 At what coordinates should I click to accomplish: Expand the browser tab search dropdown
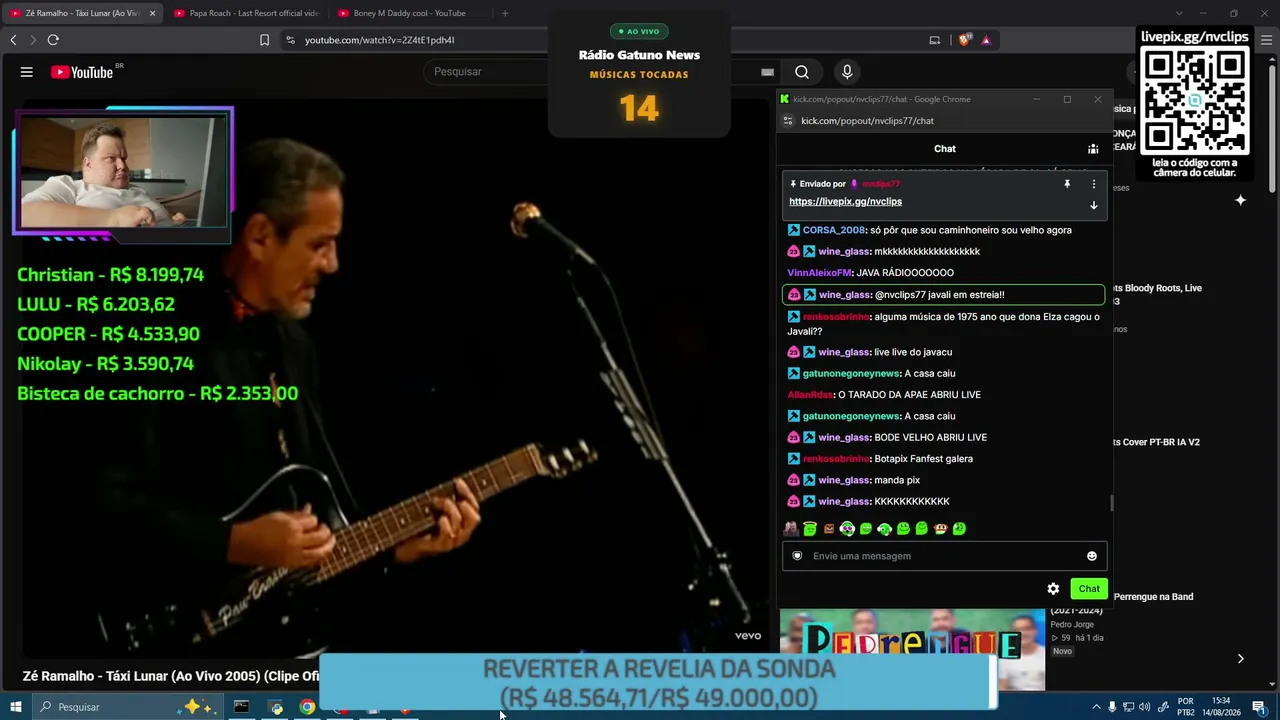click(x=1179, y=13)
